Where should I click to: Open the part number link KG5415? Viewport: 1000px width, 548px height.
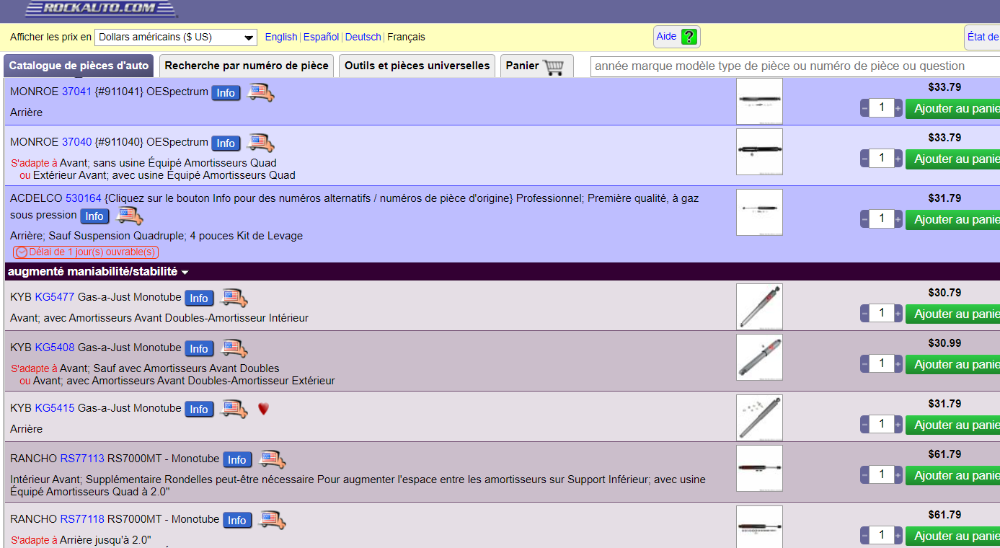coord(55,408)
